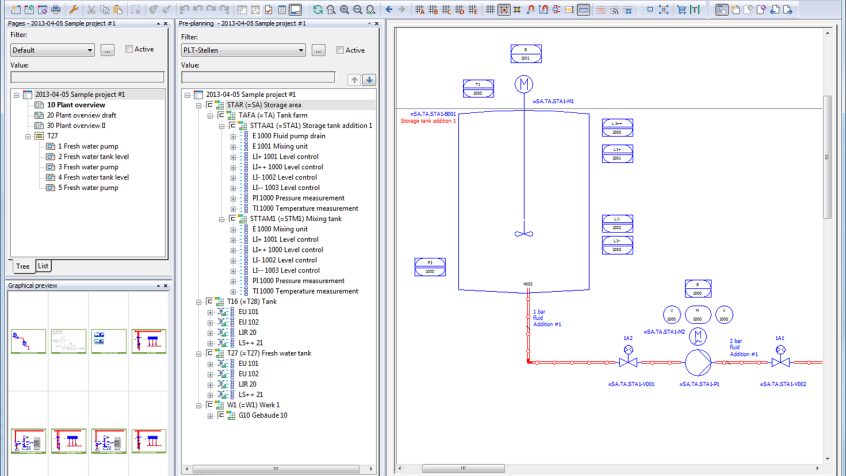Viewport: 846px width, 476px height.
Task: Collapse W1 (=W1) Werk 1 node
Action: (x=199, y=405)
